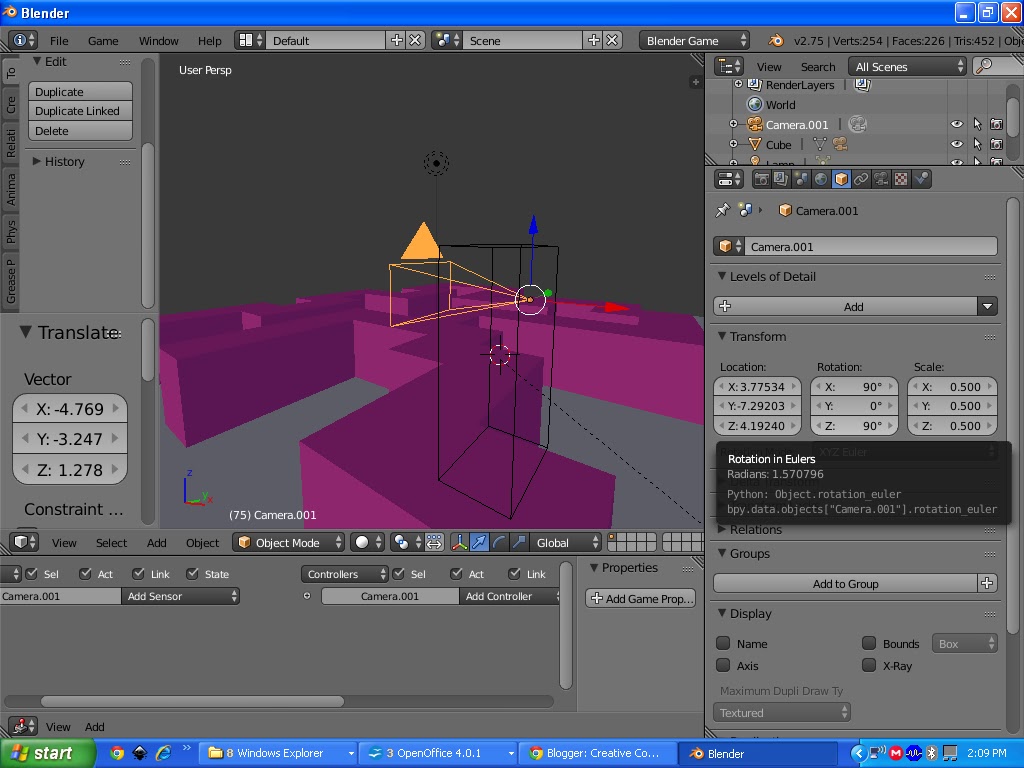Click the pin icon beside Camera.001 breadcrumb
This screenshot has height=768, width=1024.
click(x=722, y=210)
